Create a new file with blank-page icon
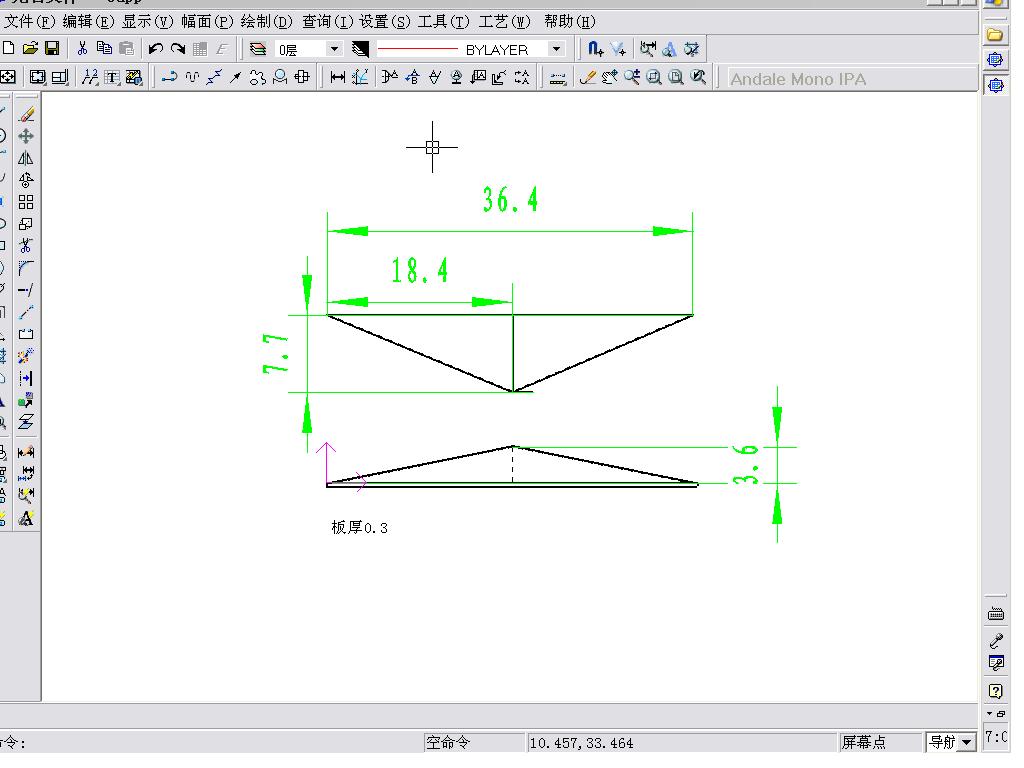This screenshot has width=1024, height=768. click(8, 48)
